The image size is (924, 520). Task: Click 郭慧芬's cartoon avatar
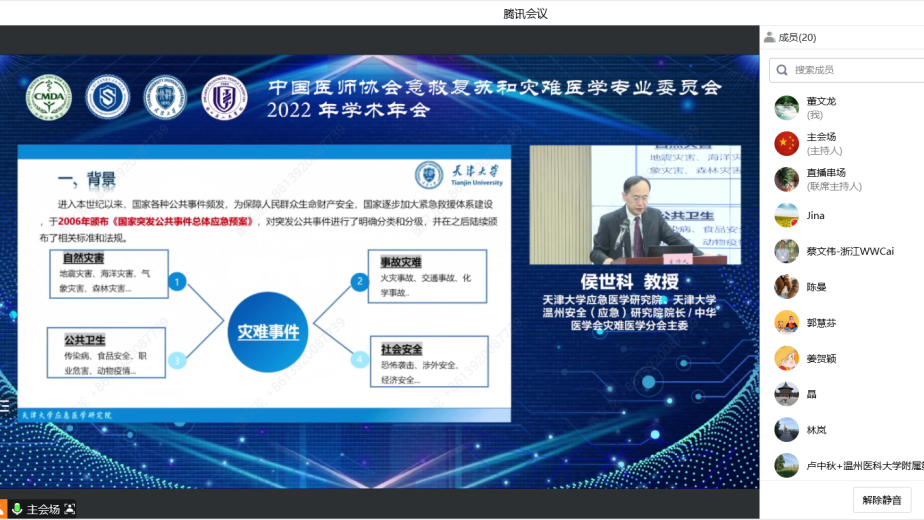pyautogui.click(x=786, y=322)
